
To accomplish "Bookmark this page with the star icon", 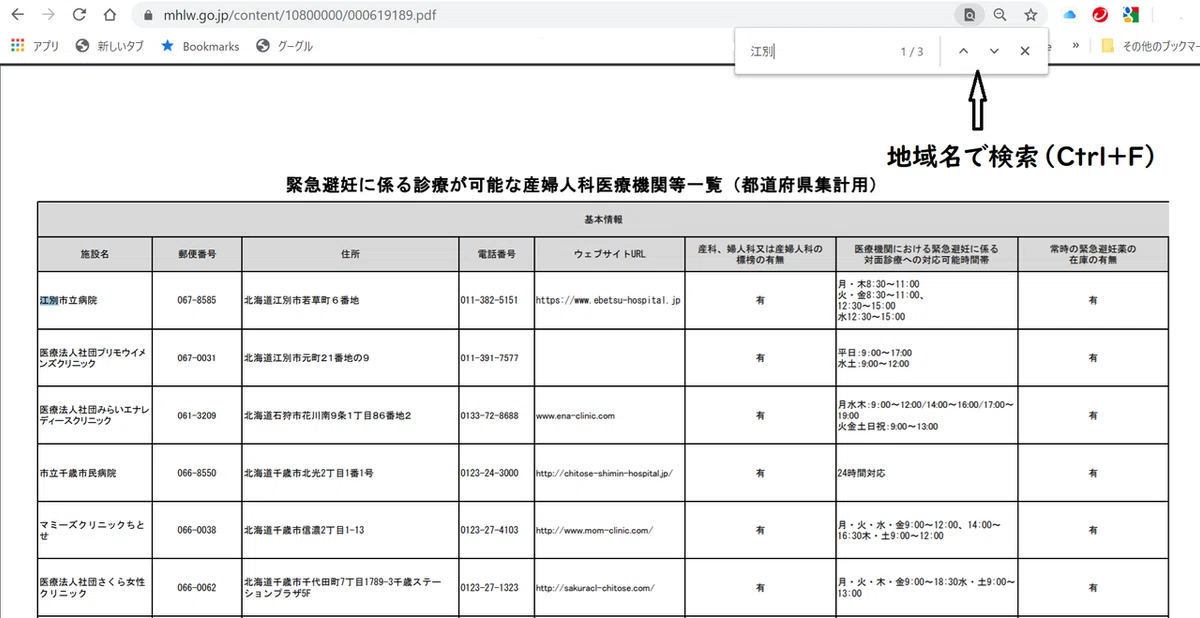I will tap(1031, 15).
